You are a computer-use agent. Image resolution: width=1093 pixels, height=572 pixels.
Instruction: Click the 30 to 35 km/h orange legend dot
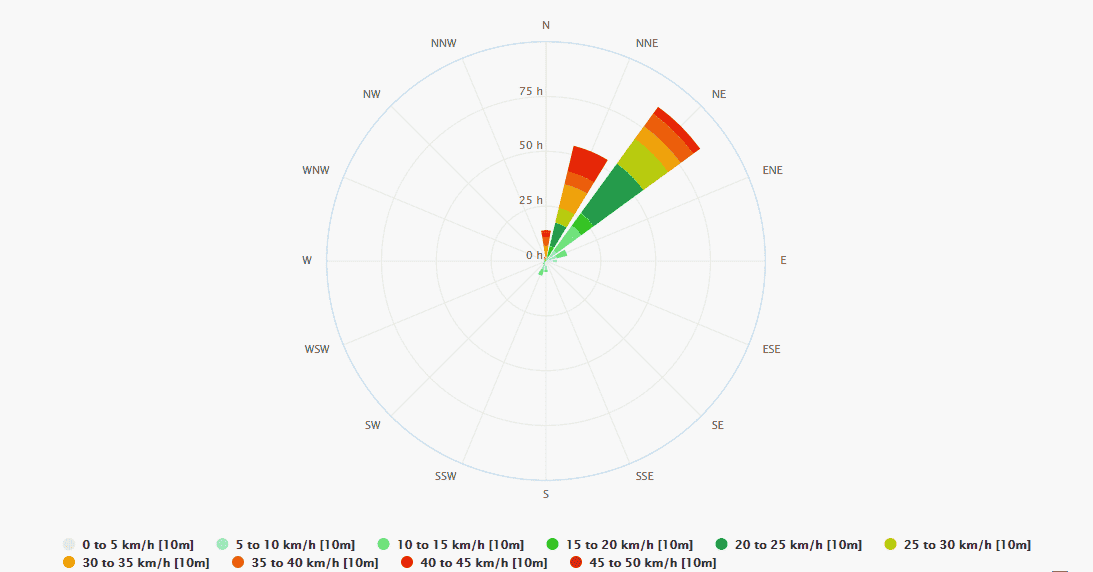(x=69, y=563)
